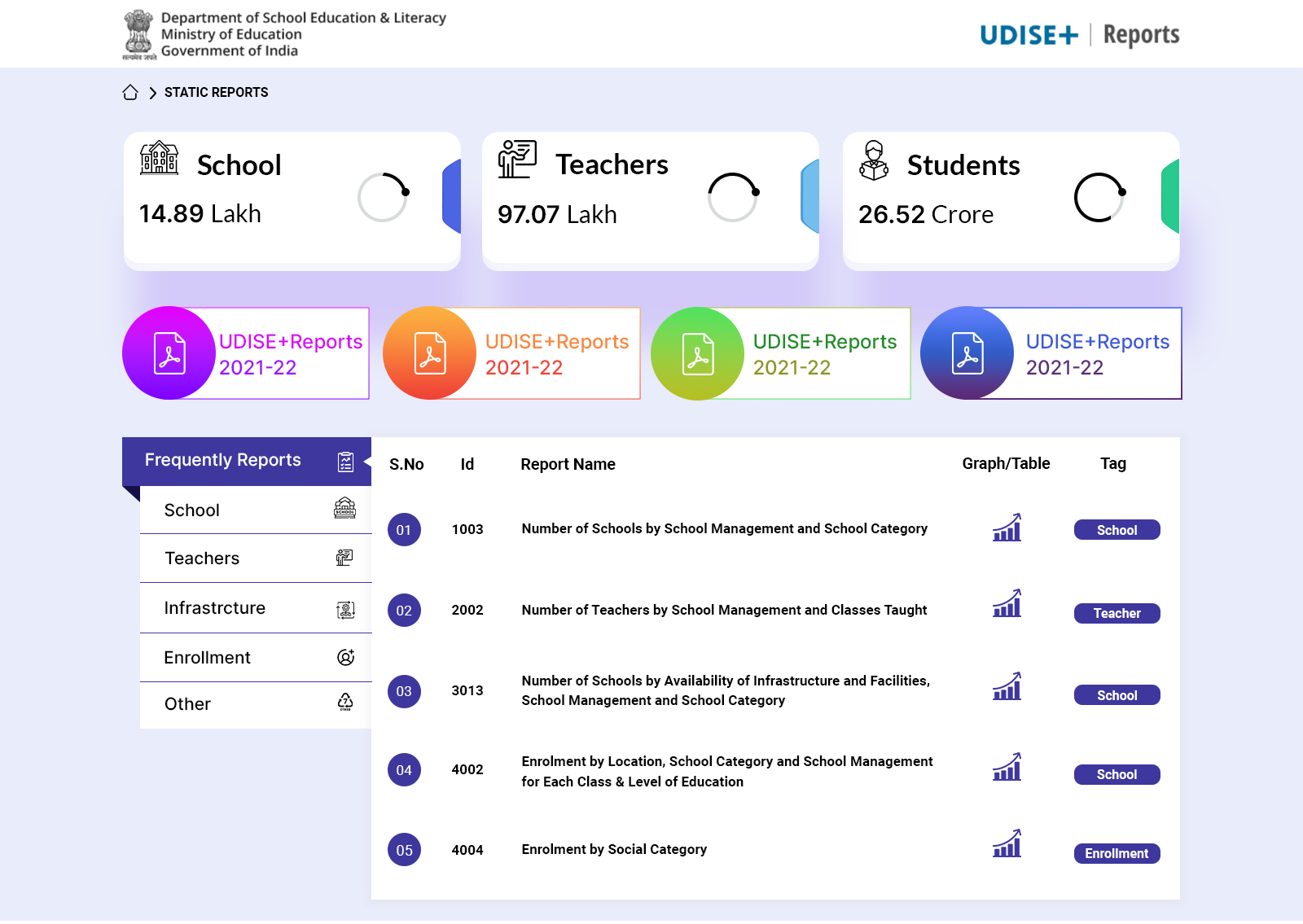1303x924 pixels.
Task: Click the Students 26.52 Crore card
Action: (1010, 199)
